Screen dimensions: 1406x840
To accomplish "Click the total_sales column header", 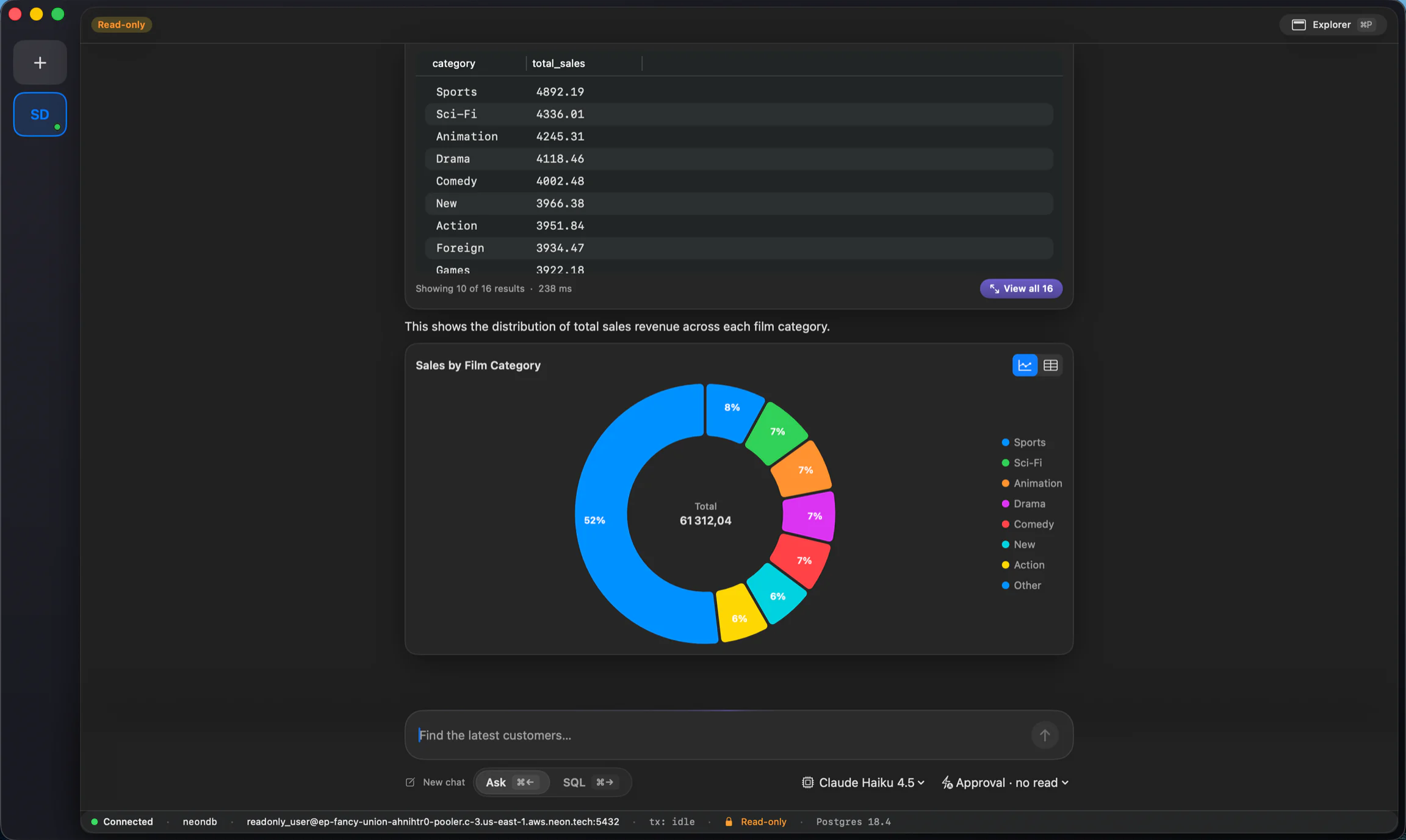I will coord(558,63).
